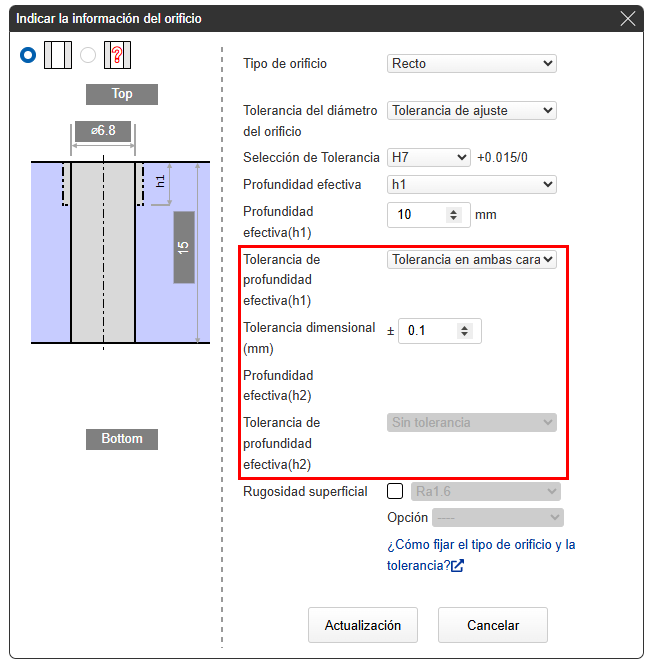Screen dimensions: 652x664
Task: Select the first hole type radio button
Action: pos(28,55)
